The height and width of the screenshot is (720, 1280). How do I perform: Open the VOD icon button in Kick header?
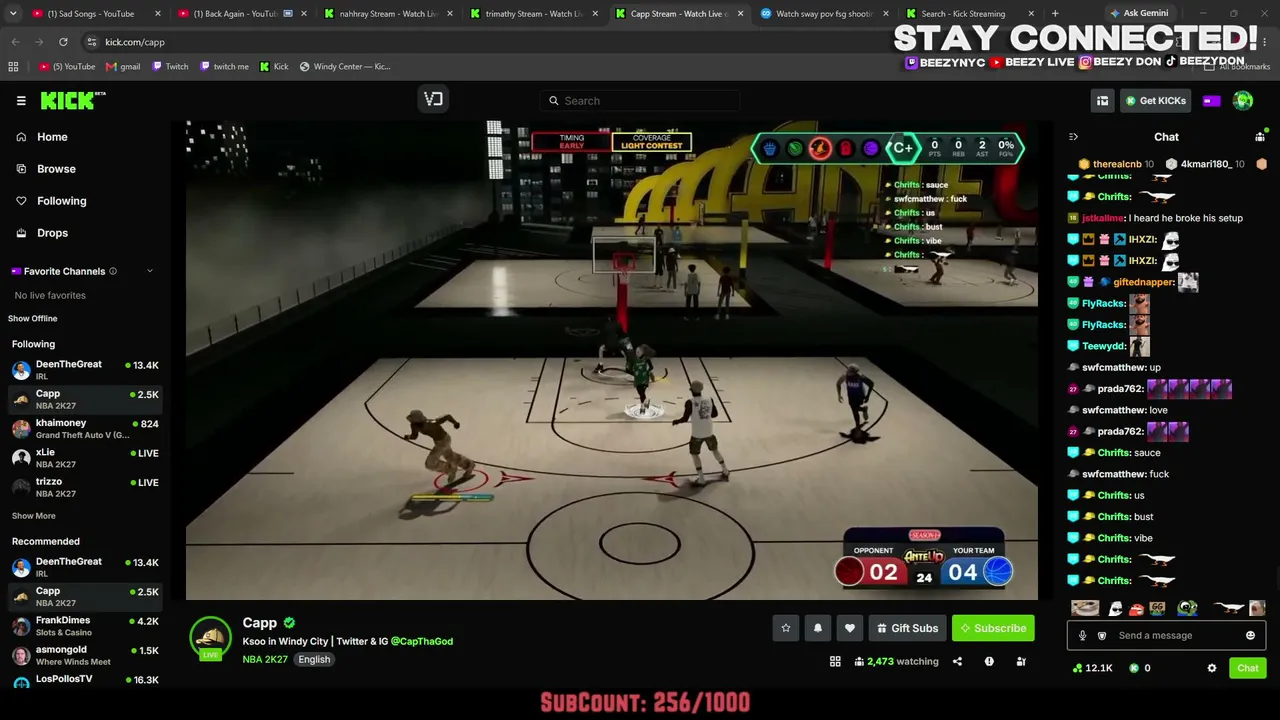(x=433, y=99)
